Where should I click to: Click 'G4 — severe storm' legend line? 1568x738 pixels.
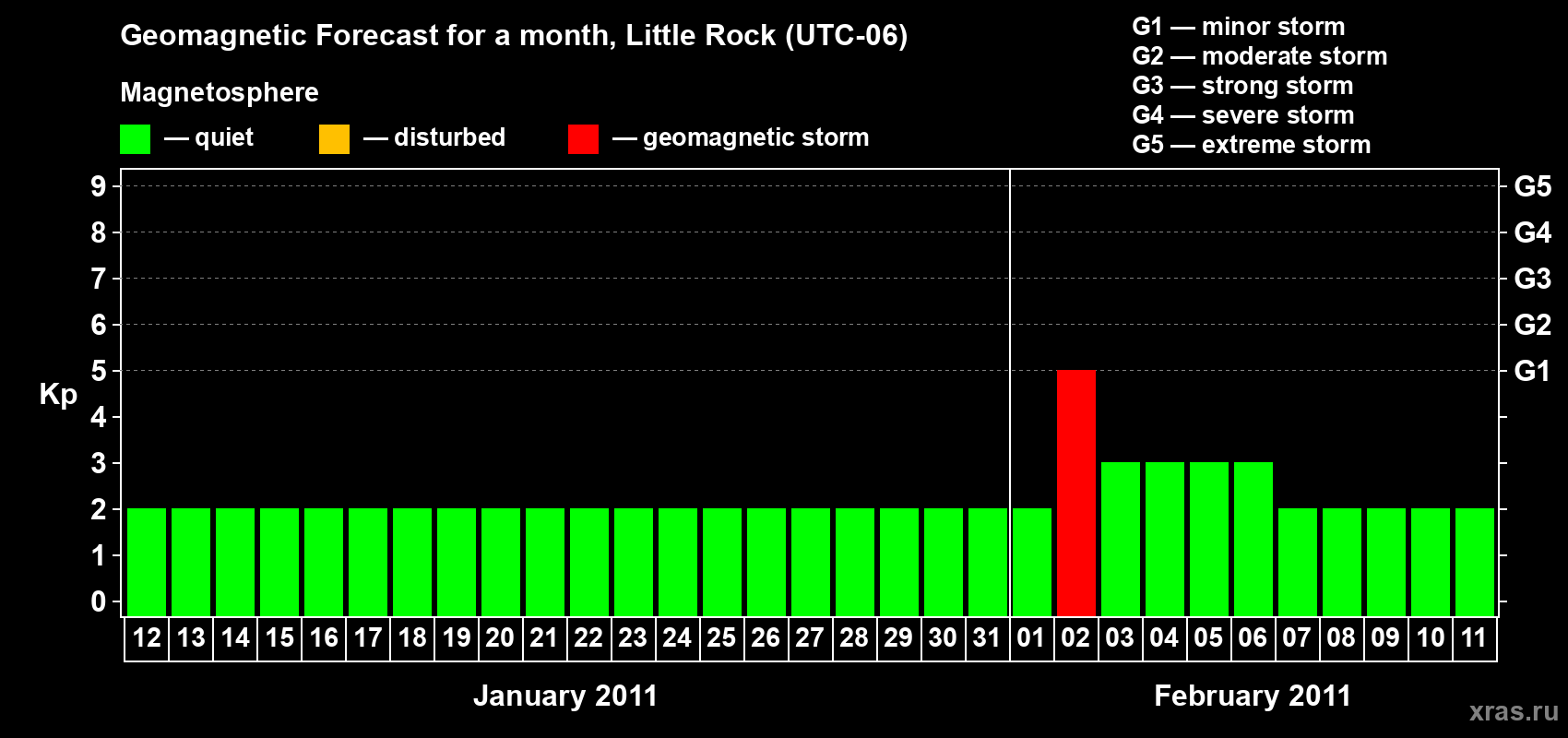pyautogui.click(x=1243, y=115)
